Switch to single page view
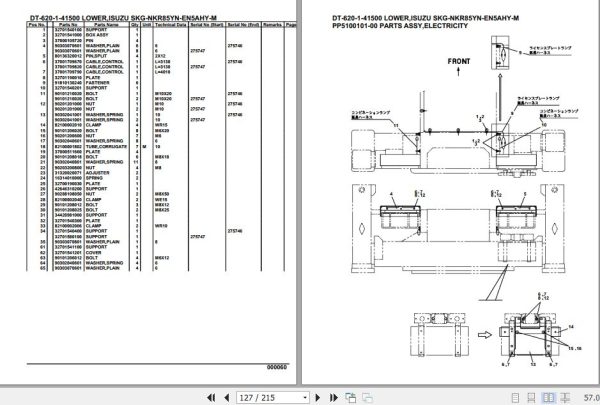Viewport: 600px width, 405px height. tap(515, 398)
